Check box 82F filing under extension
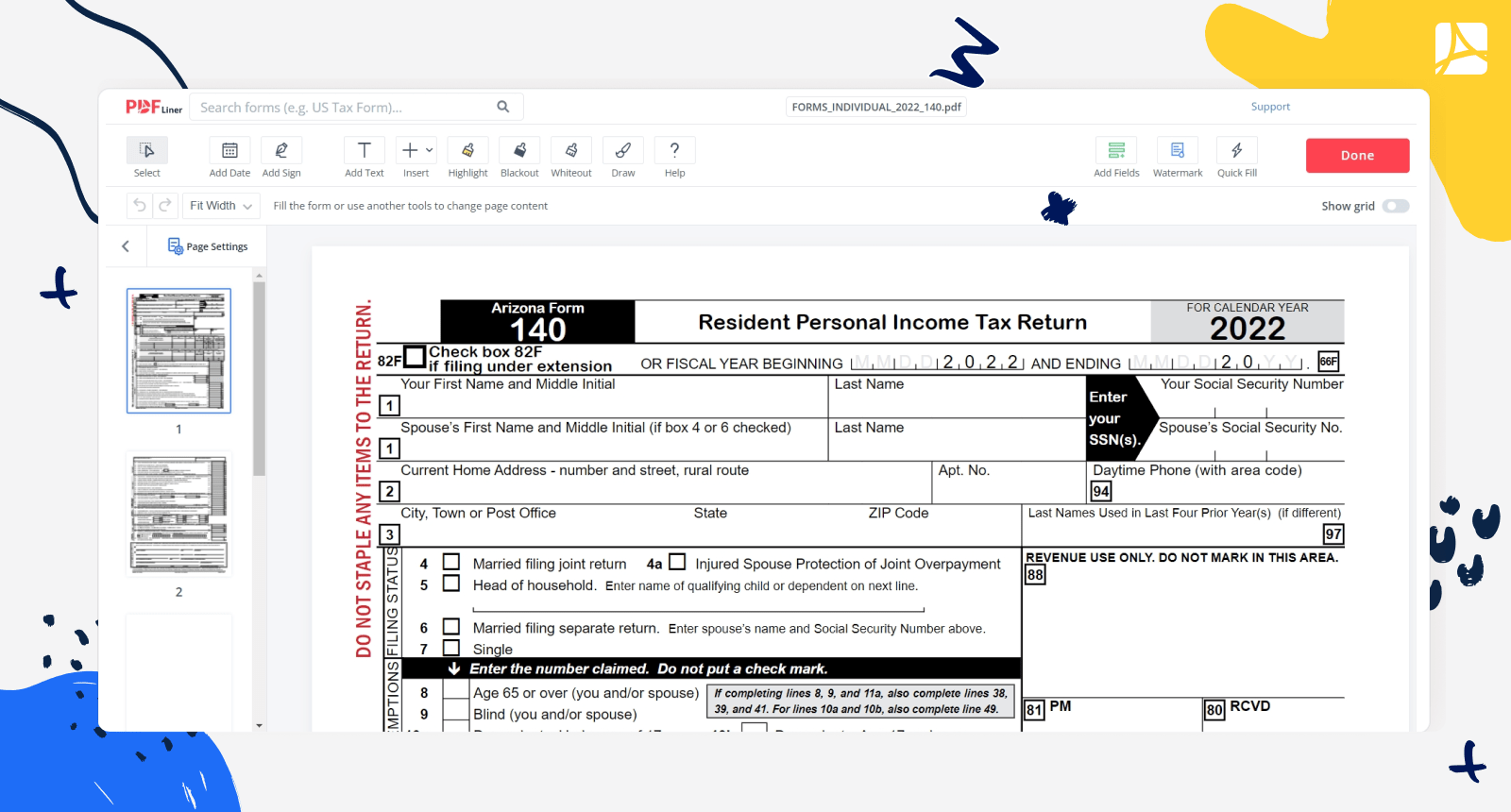This screenshot has height=812, width=1511. [415, 357]
